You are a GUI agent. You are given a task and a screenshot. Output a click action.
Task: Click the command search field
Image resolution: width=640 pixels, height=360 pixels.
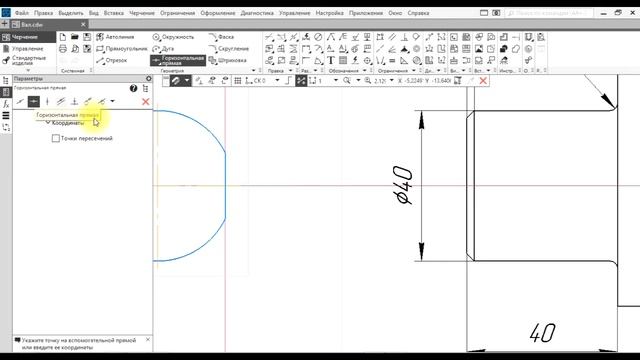(x=549, y=13)
